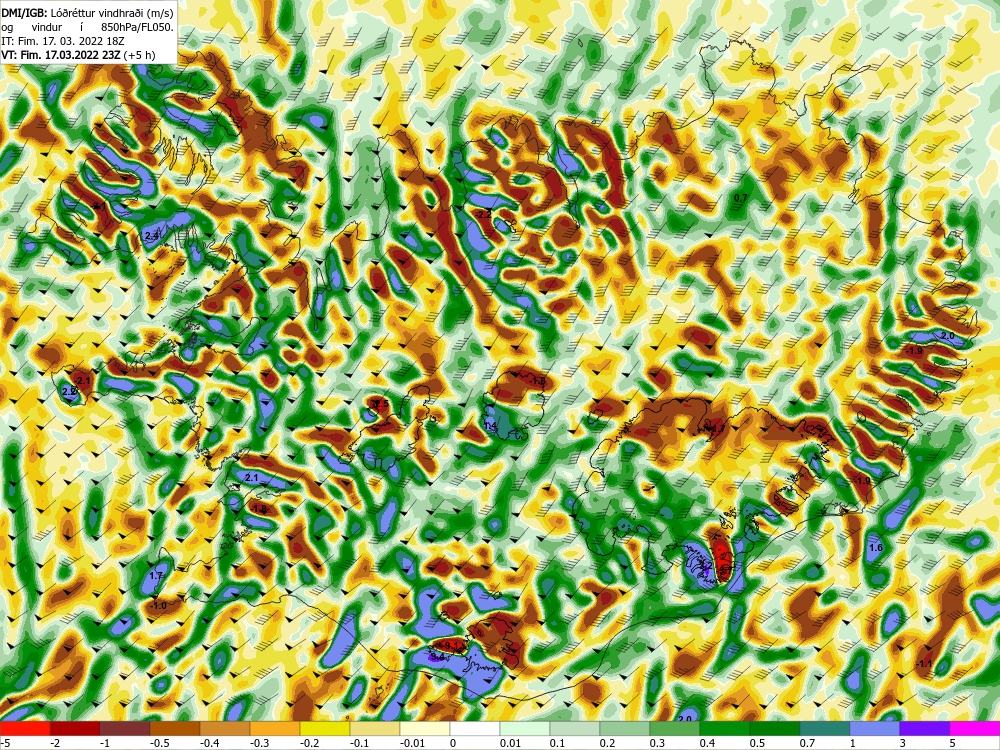Click the '1.4' value label on the map
The width and height of the screenshot is (1000, 750).
point(490,425)
